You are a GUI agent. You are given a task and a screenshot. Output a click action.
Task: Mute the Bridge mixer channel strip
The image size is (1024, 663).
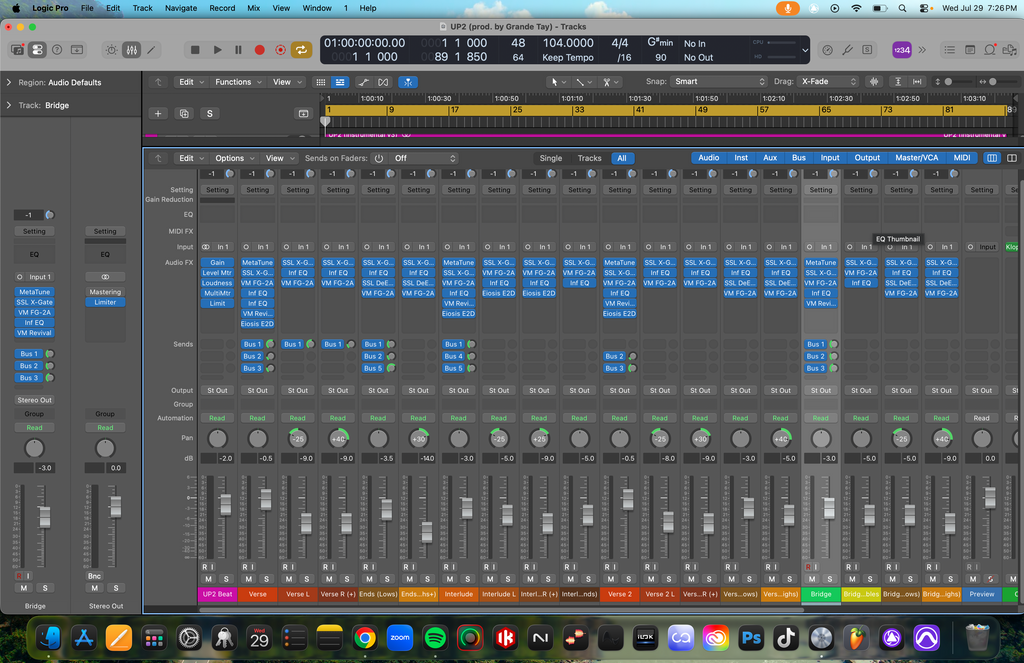tap(812, 579)
